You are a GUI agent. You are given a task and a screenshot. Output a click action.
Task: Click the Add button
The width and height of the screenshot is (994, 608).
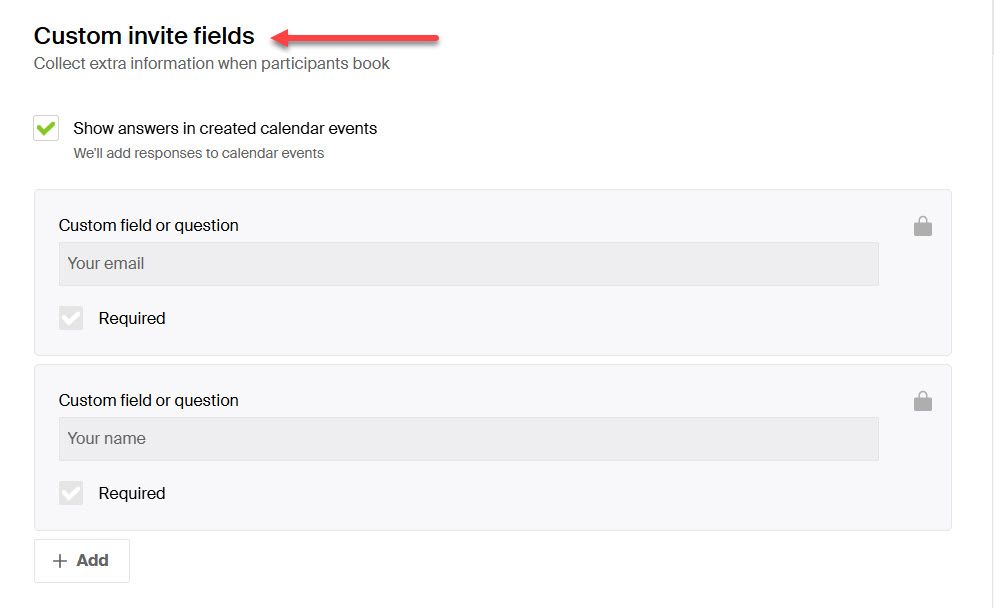pos(81,560)
